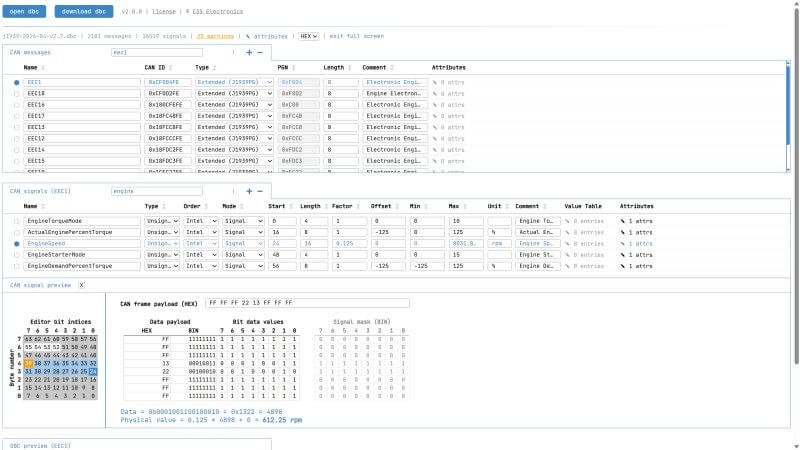The image size is (800, 450).
Task: Edit attributes of message EEC18
Action: tap(448, 93)
